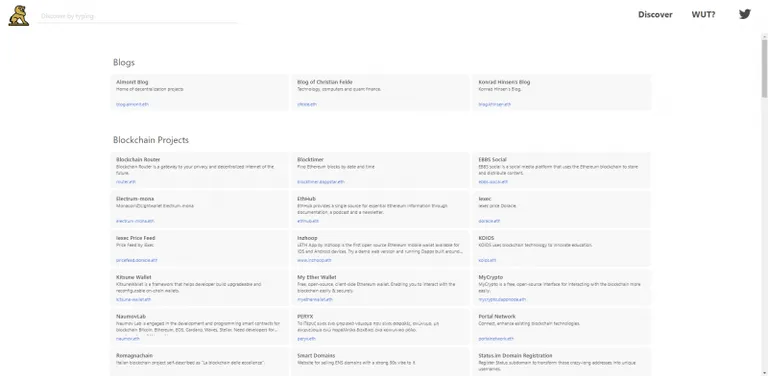Open the blog.almonit.eth link

click(132, 104)
